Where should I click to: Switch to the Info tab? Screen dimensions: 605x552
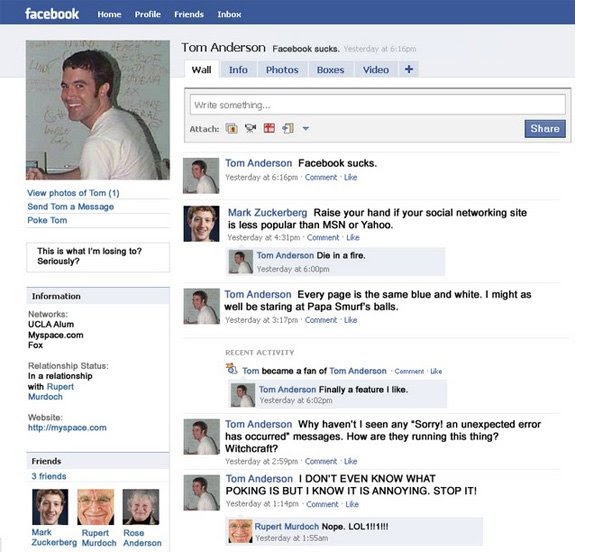(238, 70)
